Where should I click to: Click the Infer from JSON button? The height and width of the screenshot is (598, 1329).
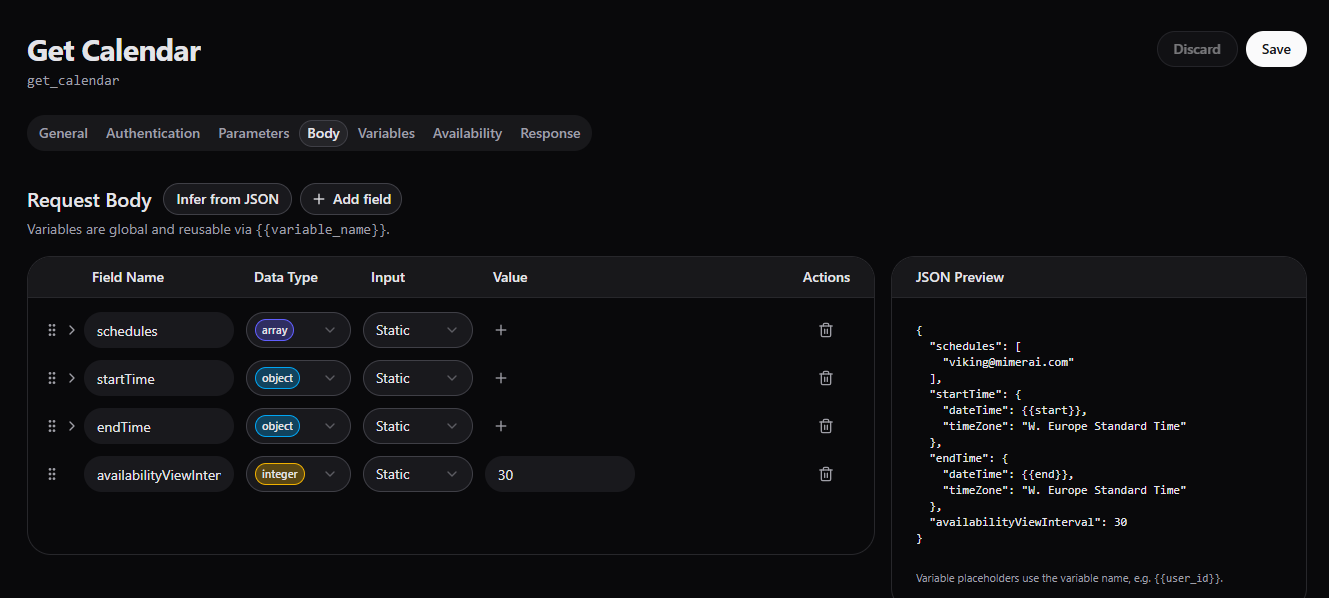(x=227, y=199)
